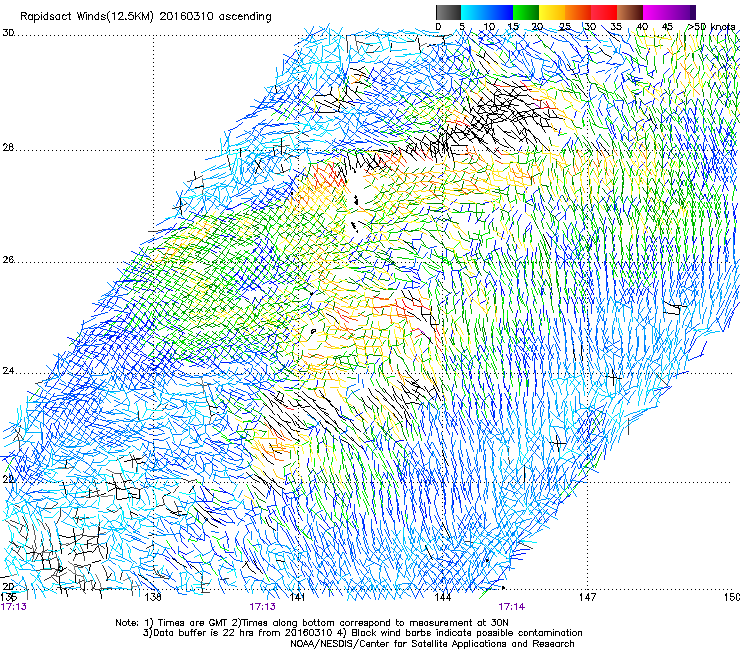
Task: Click the note line starting 'Note: 1) Times are GMT'
Action: (x=312, y=623)
